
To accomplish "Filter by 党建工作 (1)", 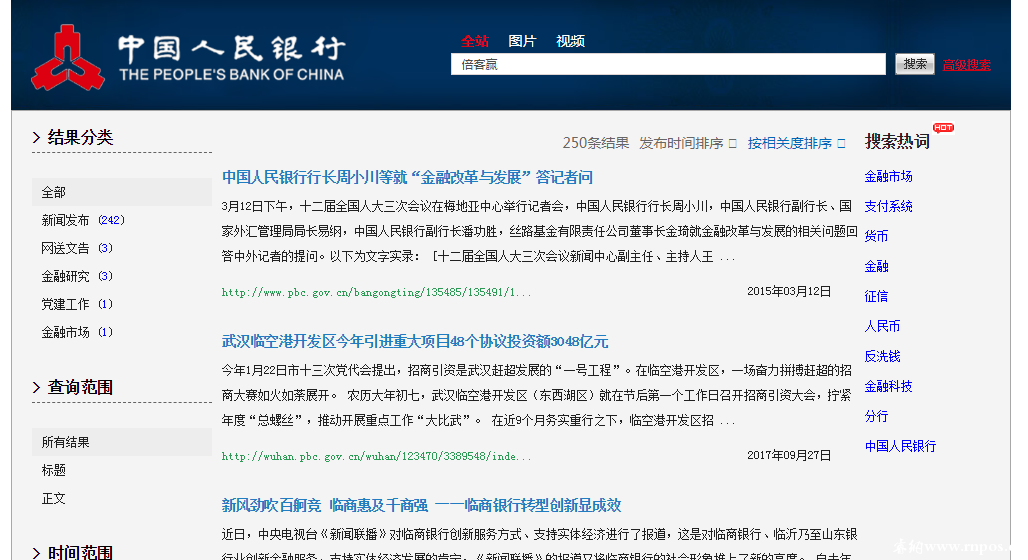I will pos(77,304).
